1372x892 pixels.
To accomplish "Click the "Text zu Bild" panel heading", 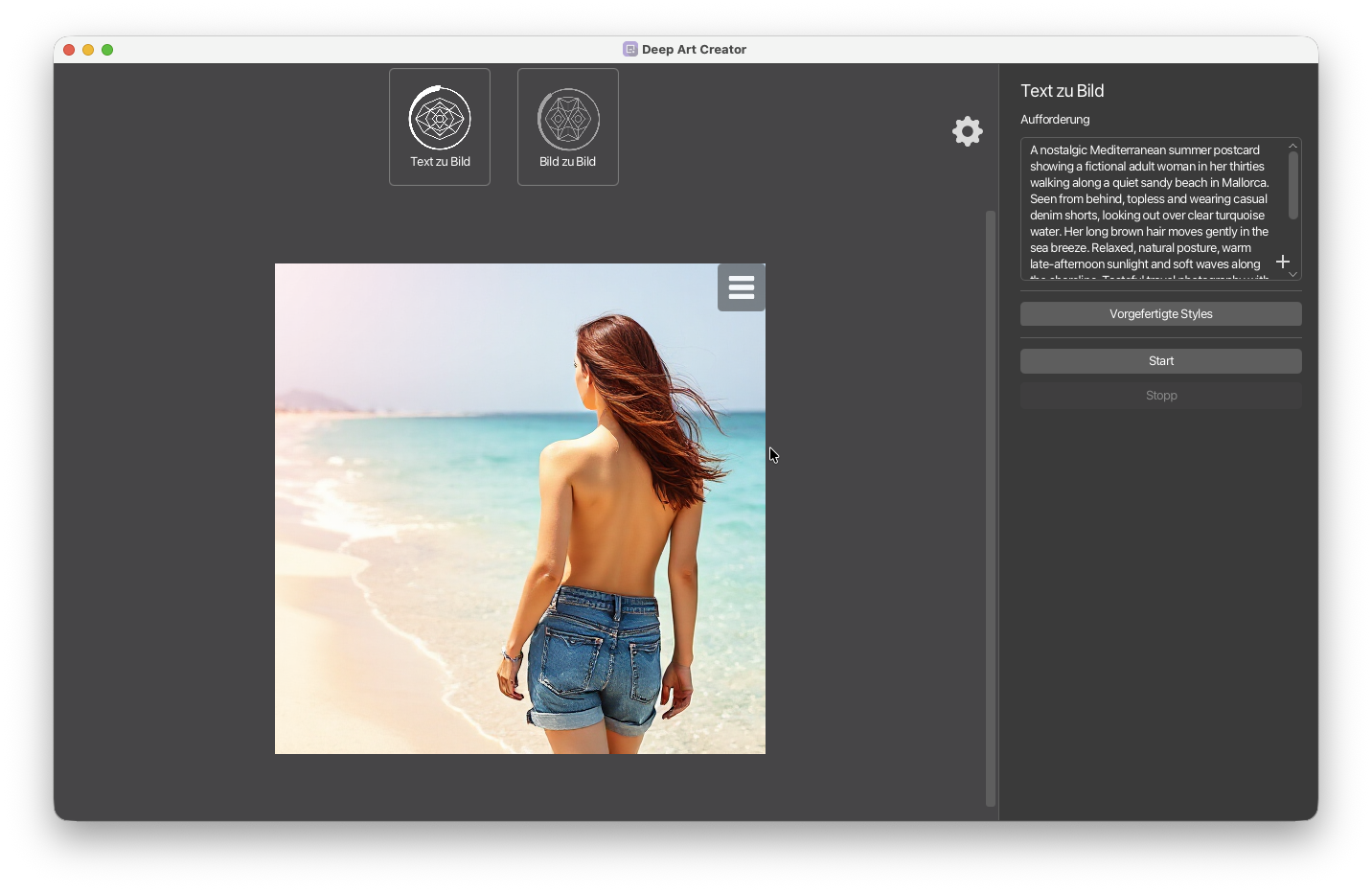I will pyautogui.click(x=1063, y=91).
